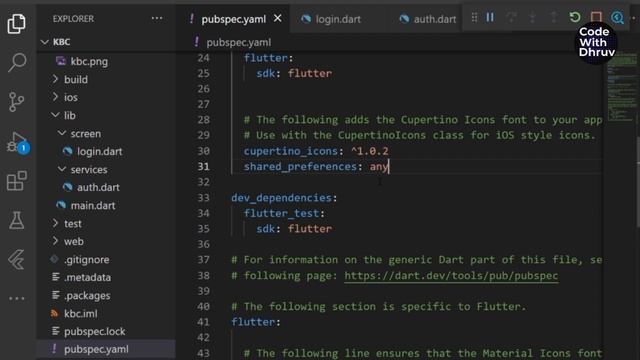
Task: Open the Source Control view
Action: (16, 102)
